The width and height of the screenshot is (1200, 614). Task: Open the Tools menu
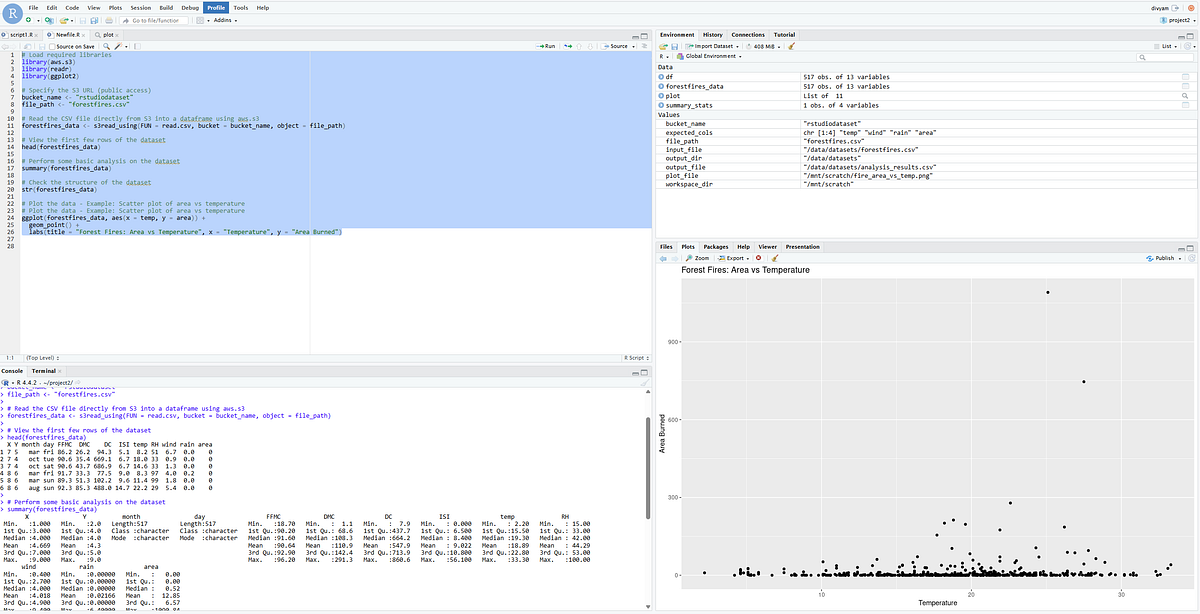(241, 7)
